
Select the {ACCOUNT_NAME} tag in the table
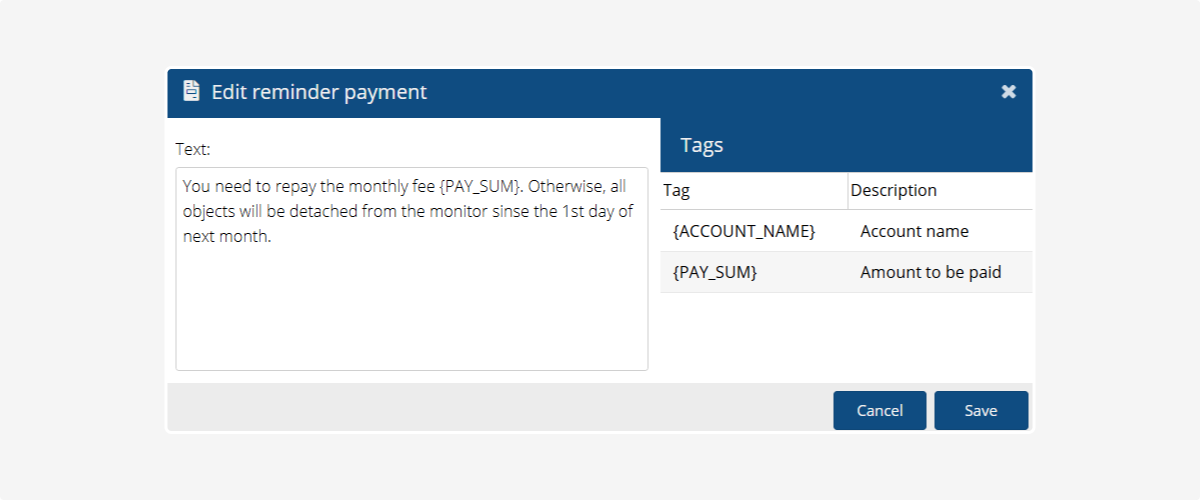point(744,231)
